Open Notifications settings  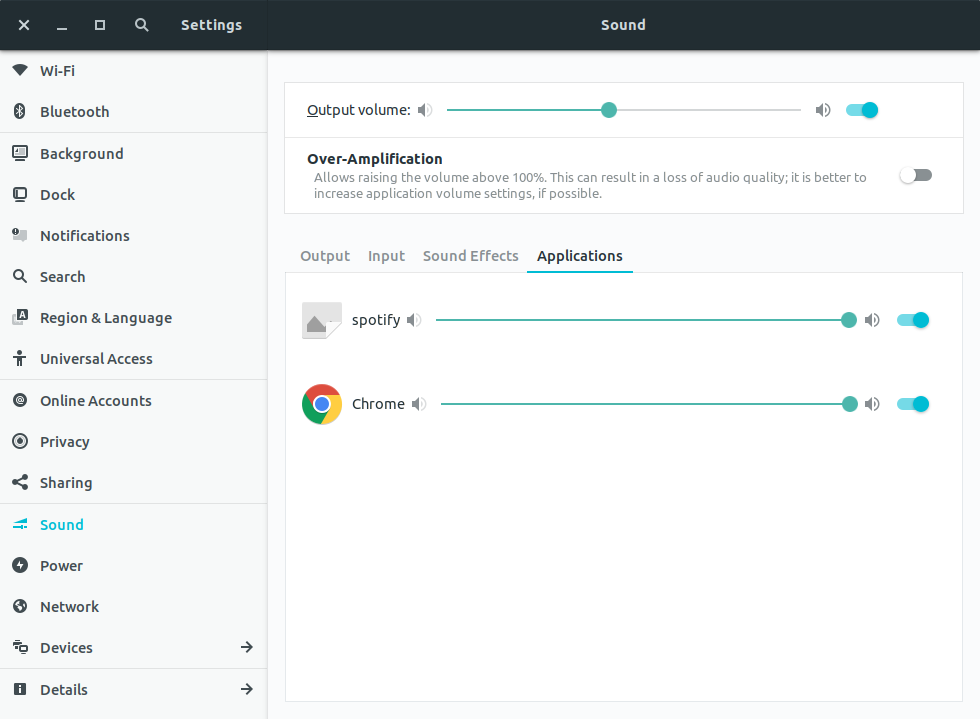(134, 236)
